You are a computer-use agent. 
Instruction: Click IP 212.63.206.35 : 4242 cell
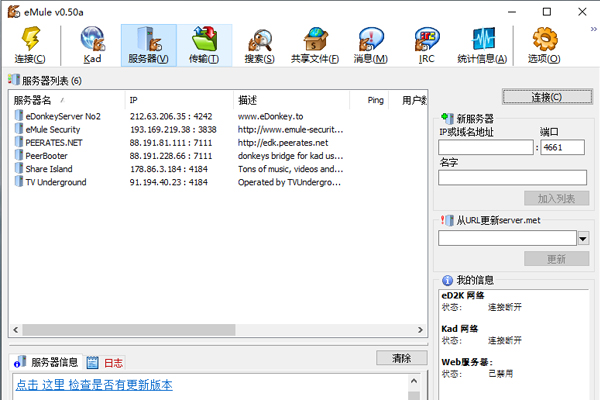coord(171,116)
